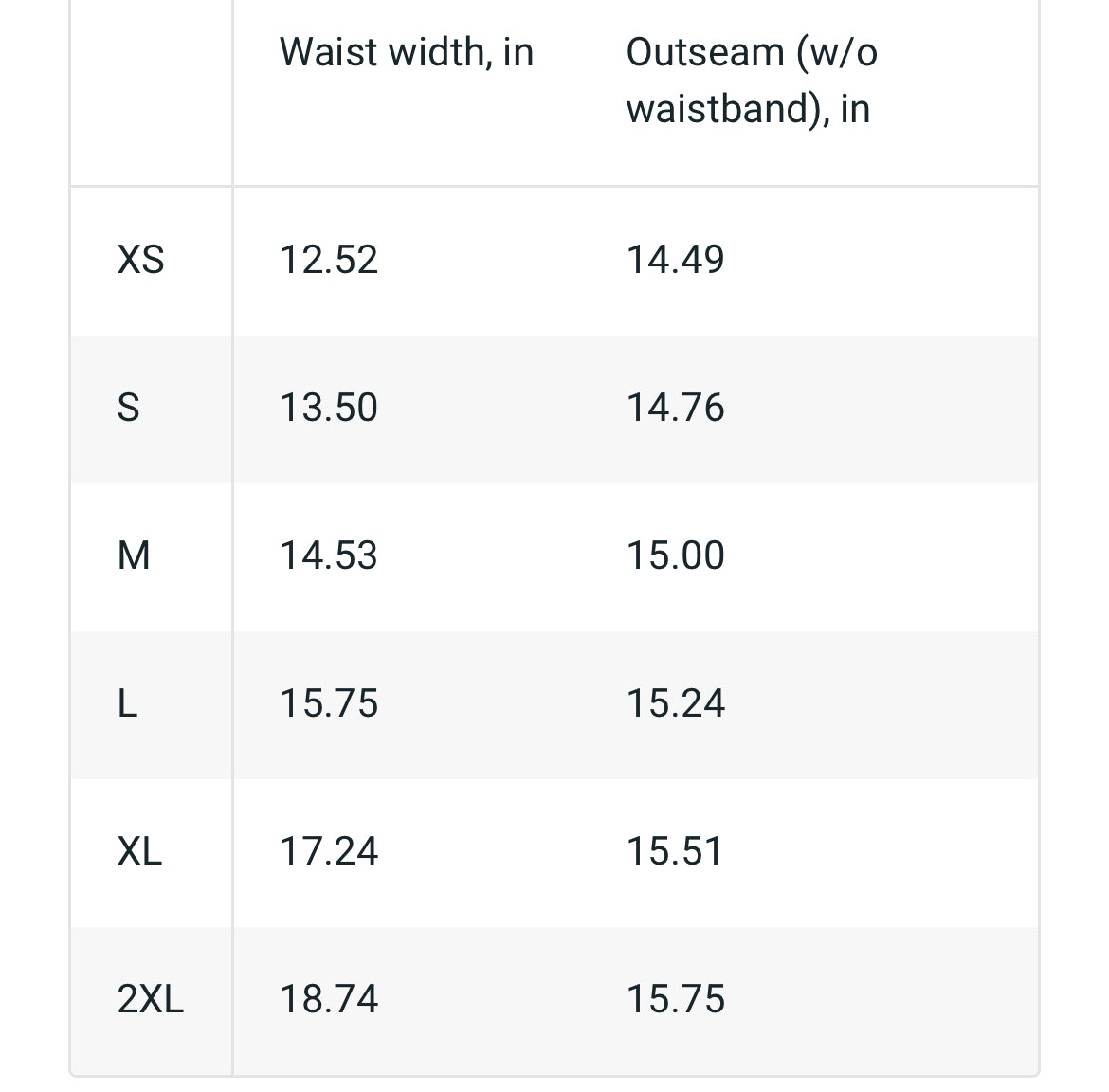Select the S size row label

[128, 408]
